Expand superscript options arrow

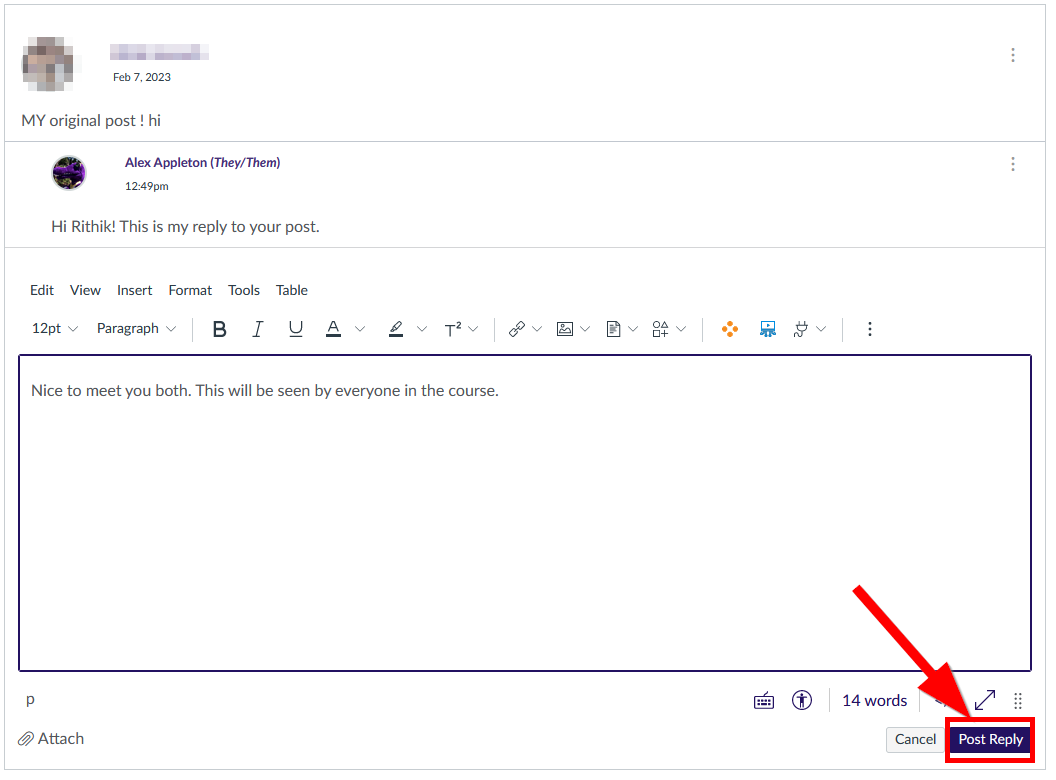pyautogui.click(x=473, y=329)
